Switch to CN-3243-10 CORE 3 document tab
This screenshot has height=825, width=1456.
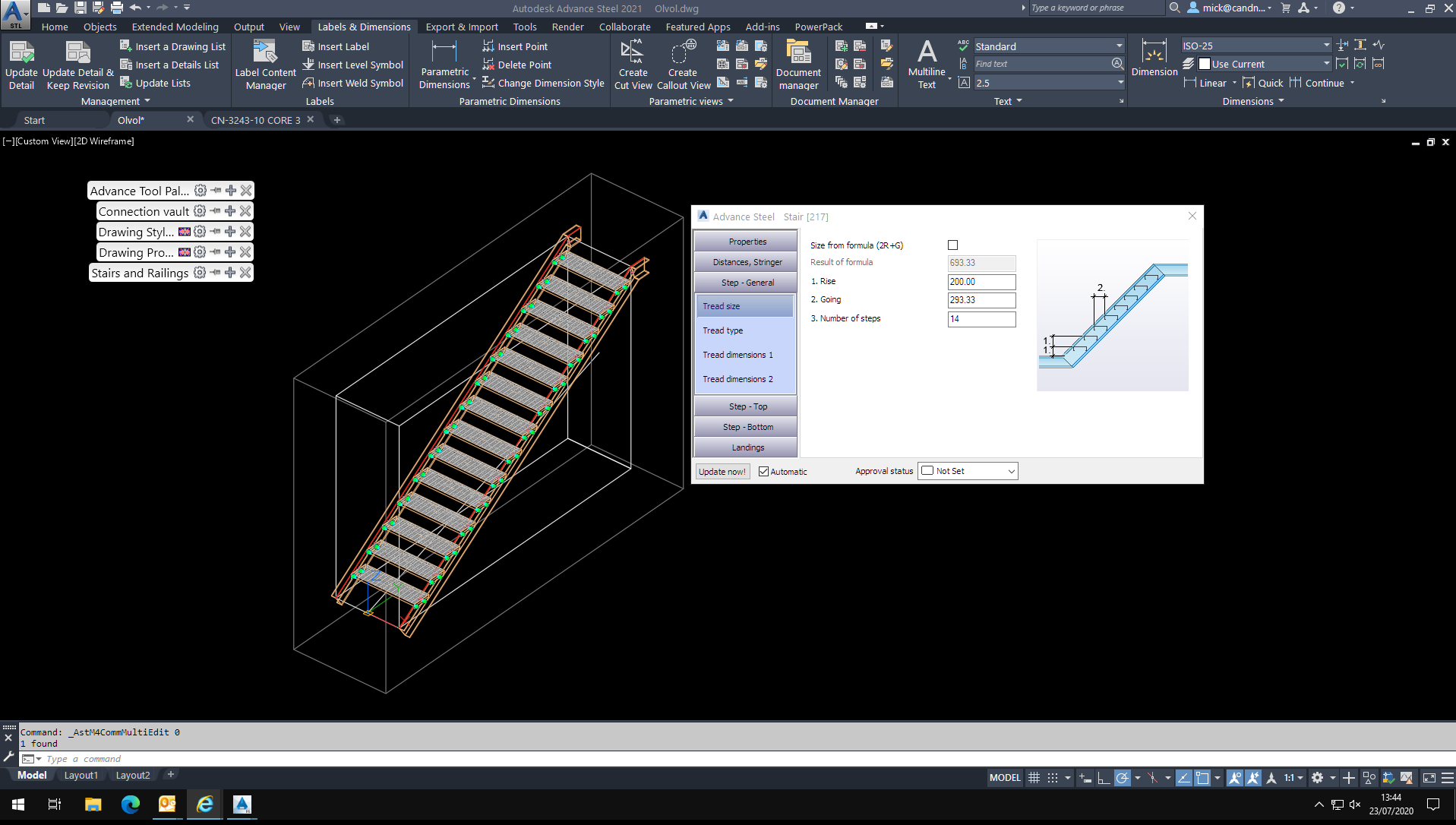[x=255, y=120]
